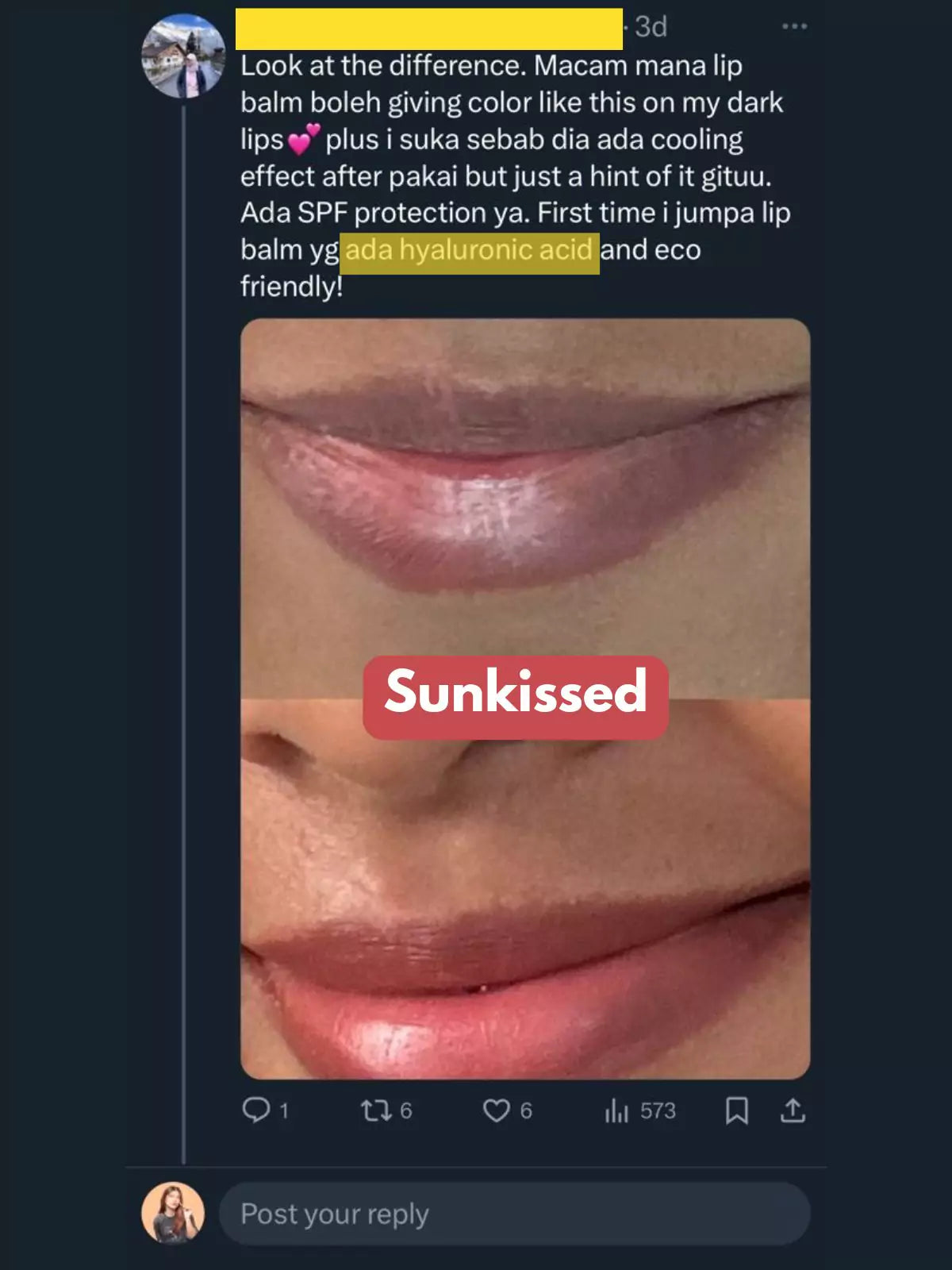This screenshot has width=952, height=1270.
Task: Tap the share upload arrow icon
Action: click(793, 1110)
